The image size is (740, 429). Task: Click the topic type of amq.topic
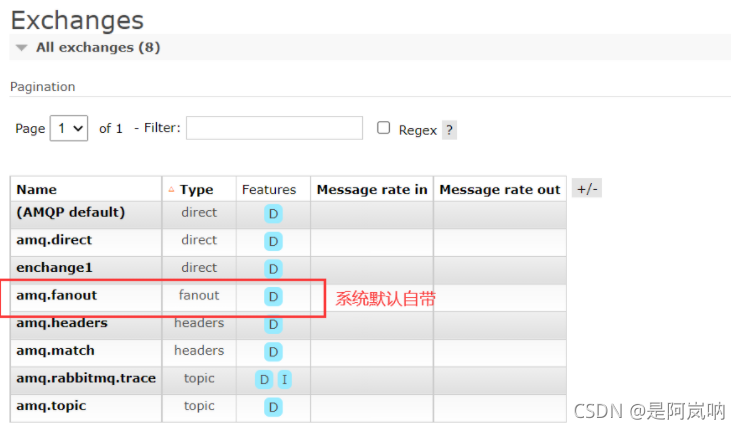[199, 406]
